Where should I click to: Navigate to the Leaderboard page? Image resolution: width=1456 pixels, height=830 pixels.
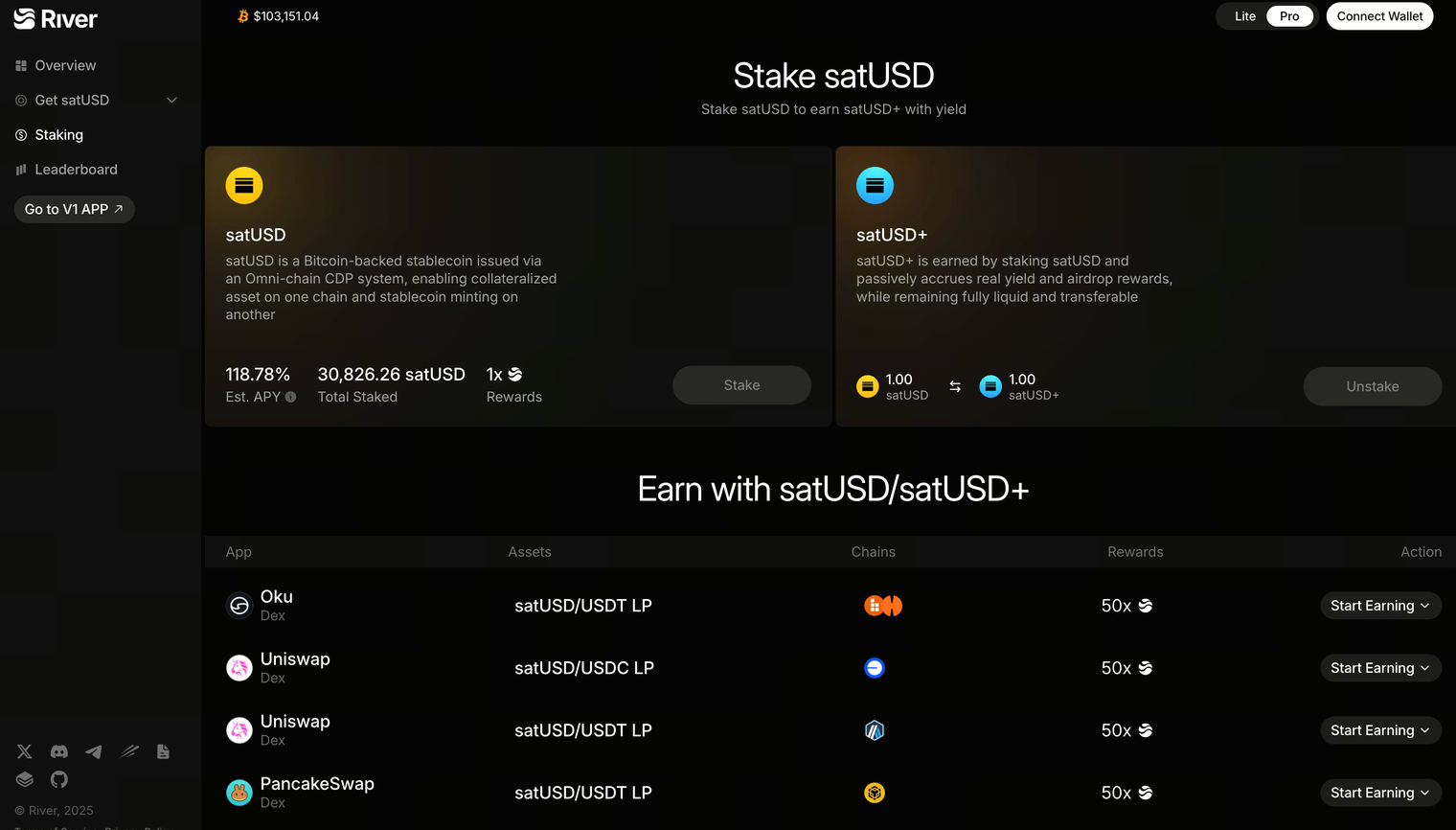pos(76,169)
